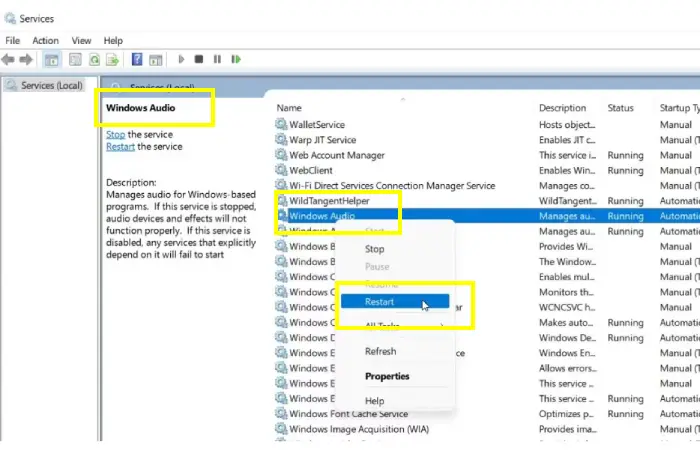Click the Start Service play icon
700x450 pixels.
click(181, 59)
